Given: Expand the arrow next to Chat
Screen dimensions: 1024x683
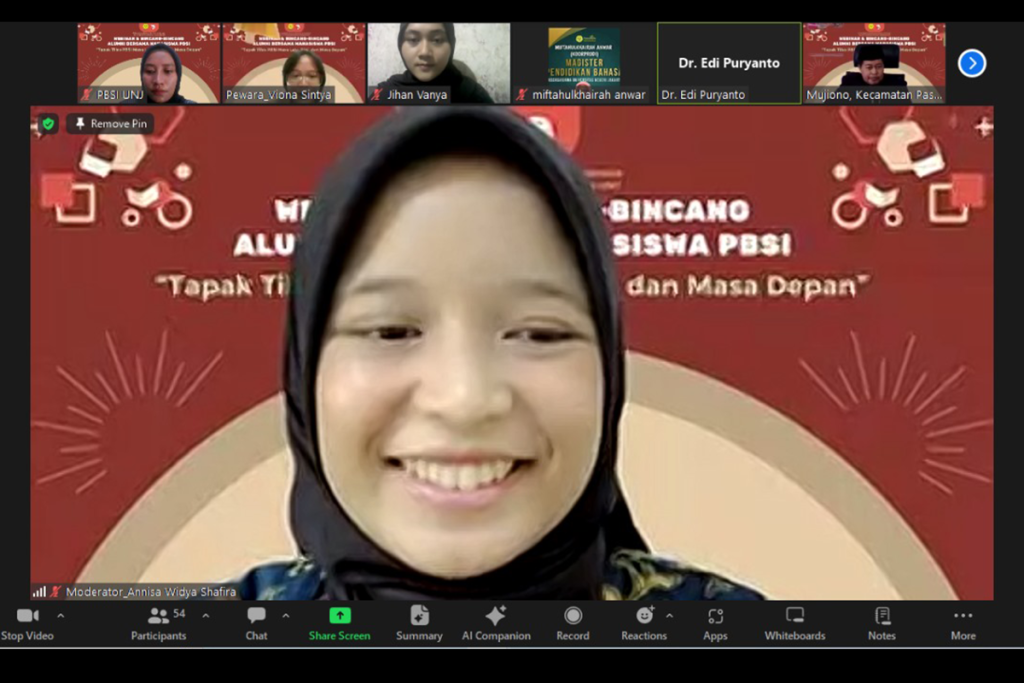Looking at the screenshot, I should (x=286, y=616).
